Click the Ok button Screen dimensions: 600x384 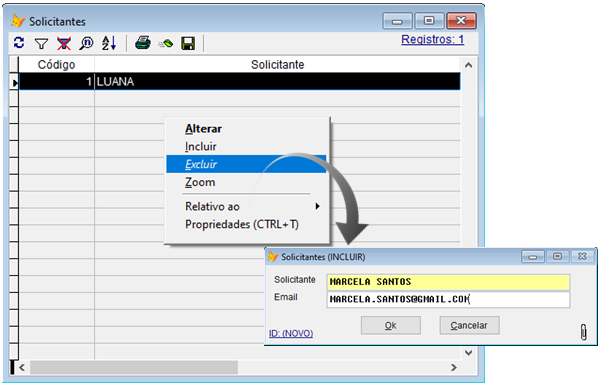tap(391, 325)
